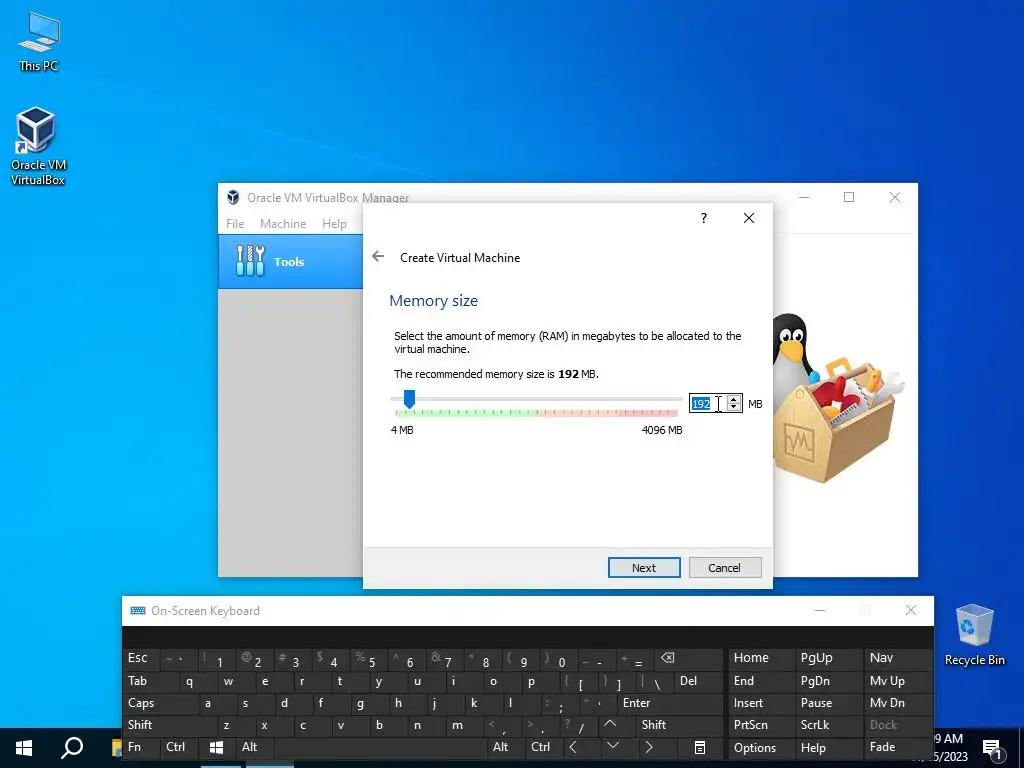Click the Cancel button in the wizard
Screen dimensions: 1024x768
725,568
